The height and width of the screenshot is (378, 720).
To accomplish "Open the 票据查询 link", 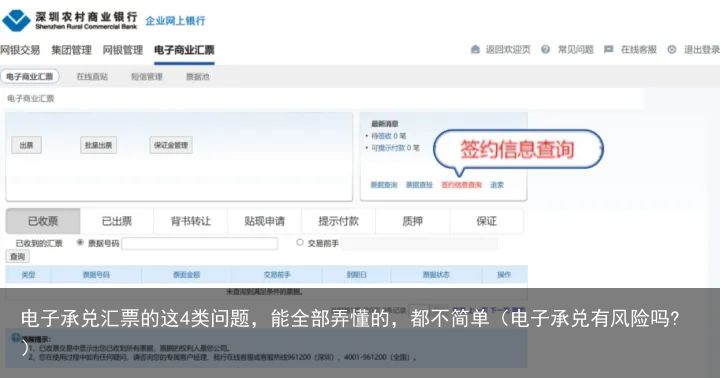I will pyautogui.click(x=384, y=185).
